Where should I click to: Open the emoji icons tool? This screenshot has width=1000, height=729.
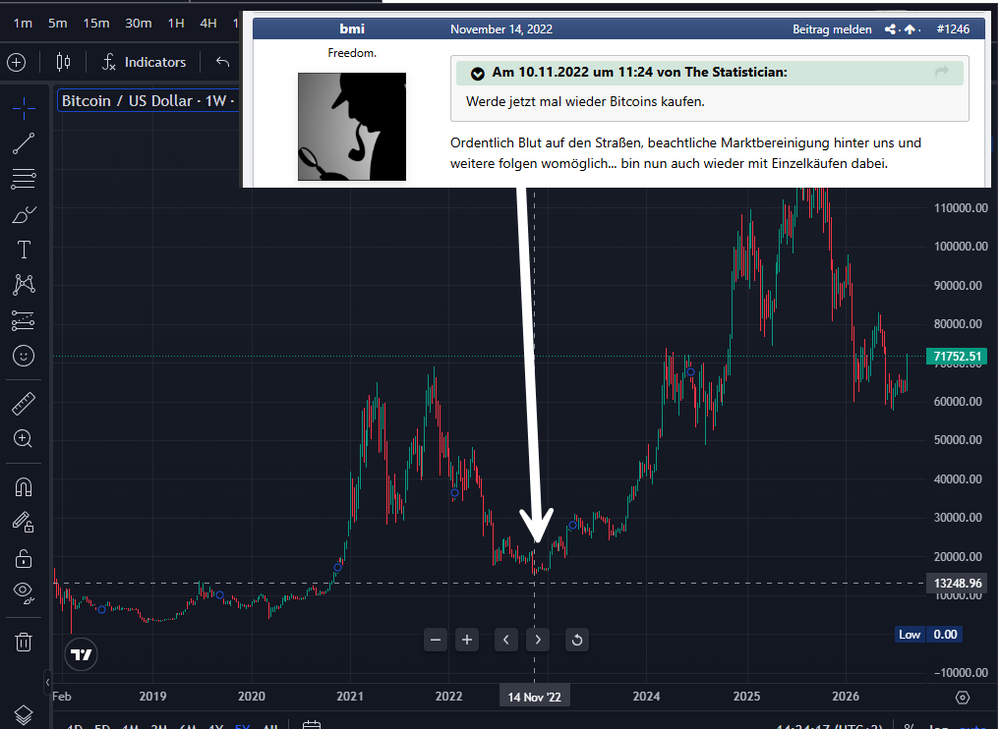click(x=24, y=356)
